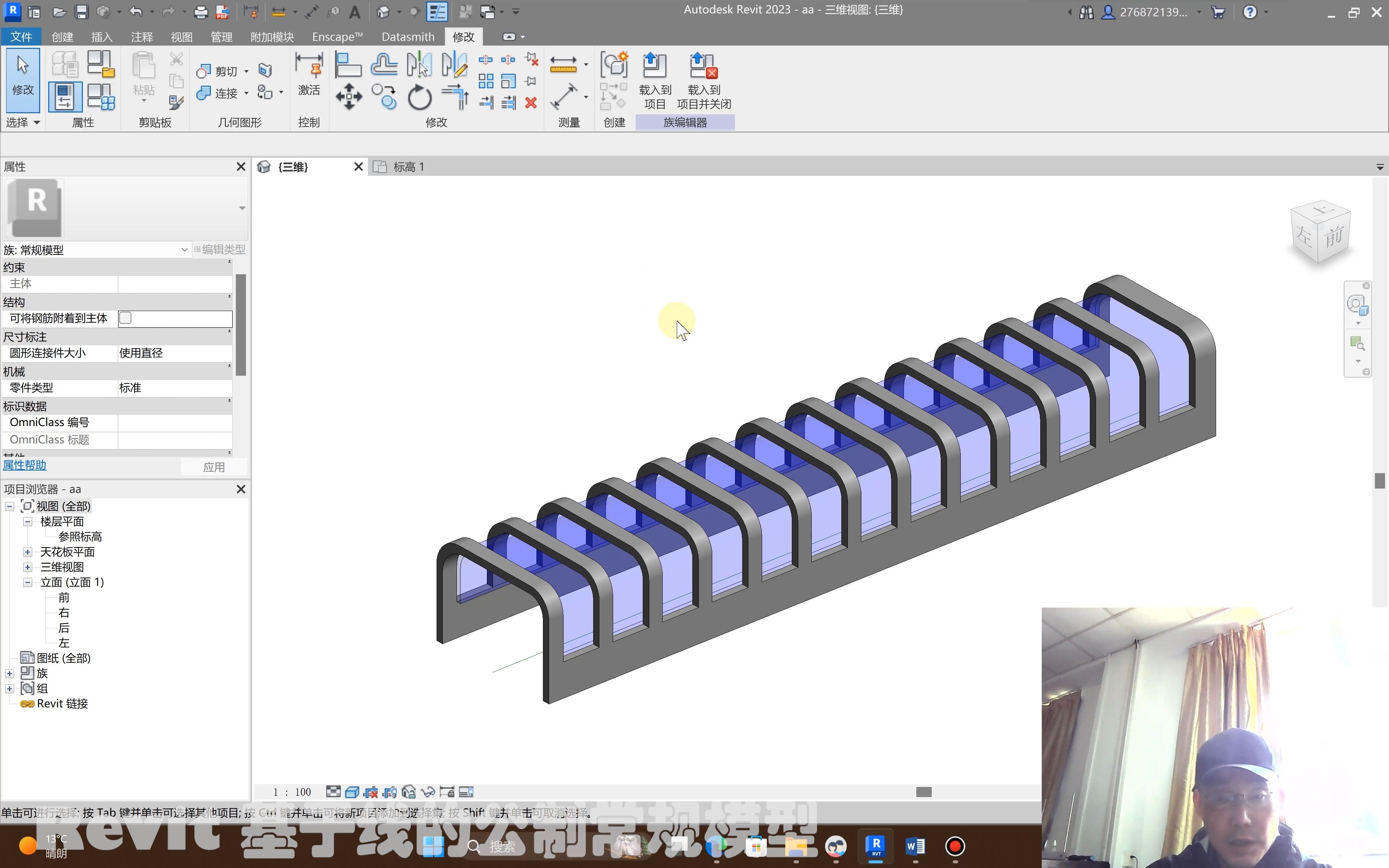
Task: Select the Move tool icon
Action: click(349, 97)
